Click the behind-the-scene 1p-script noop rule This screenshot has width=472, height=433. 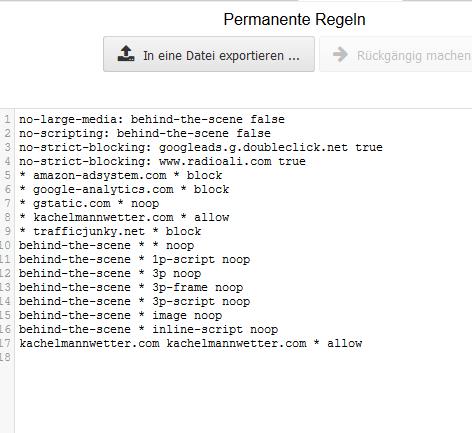pyautogui.click(x=134, y=259)
